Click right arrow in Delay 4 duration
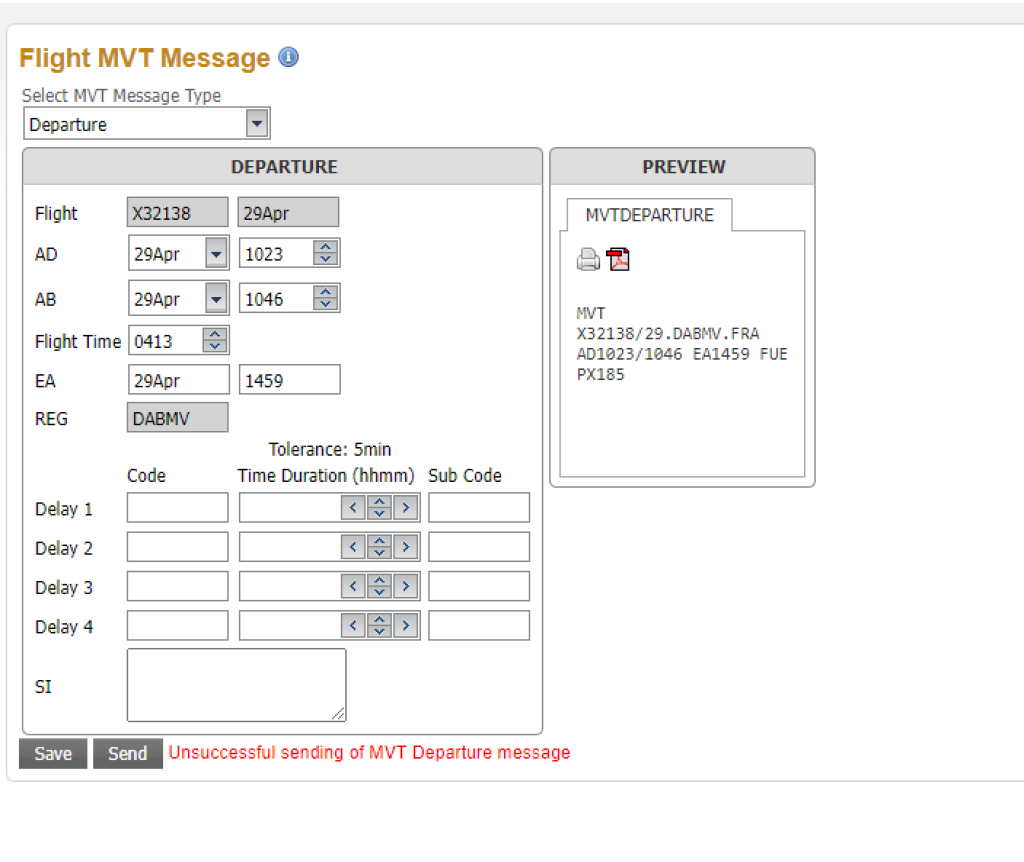Viewport: 1024px width, 862px height. (x=405, y=626)
